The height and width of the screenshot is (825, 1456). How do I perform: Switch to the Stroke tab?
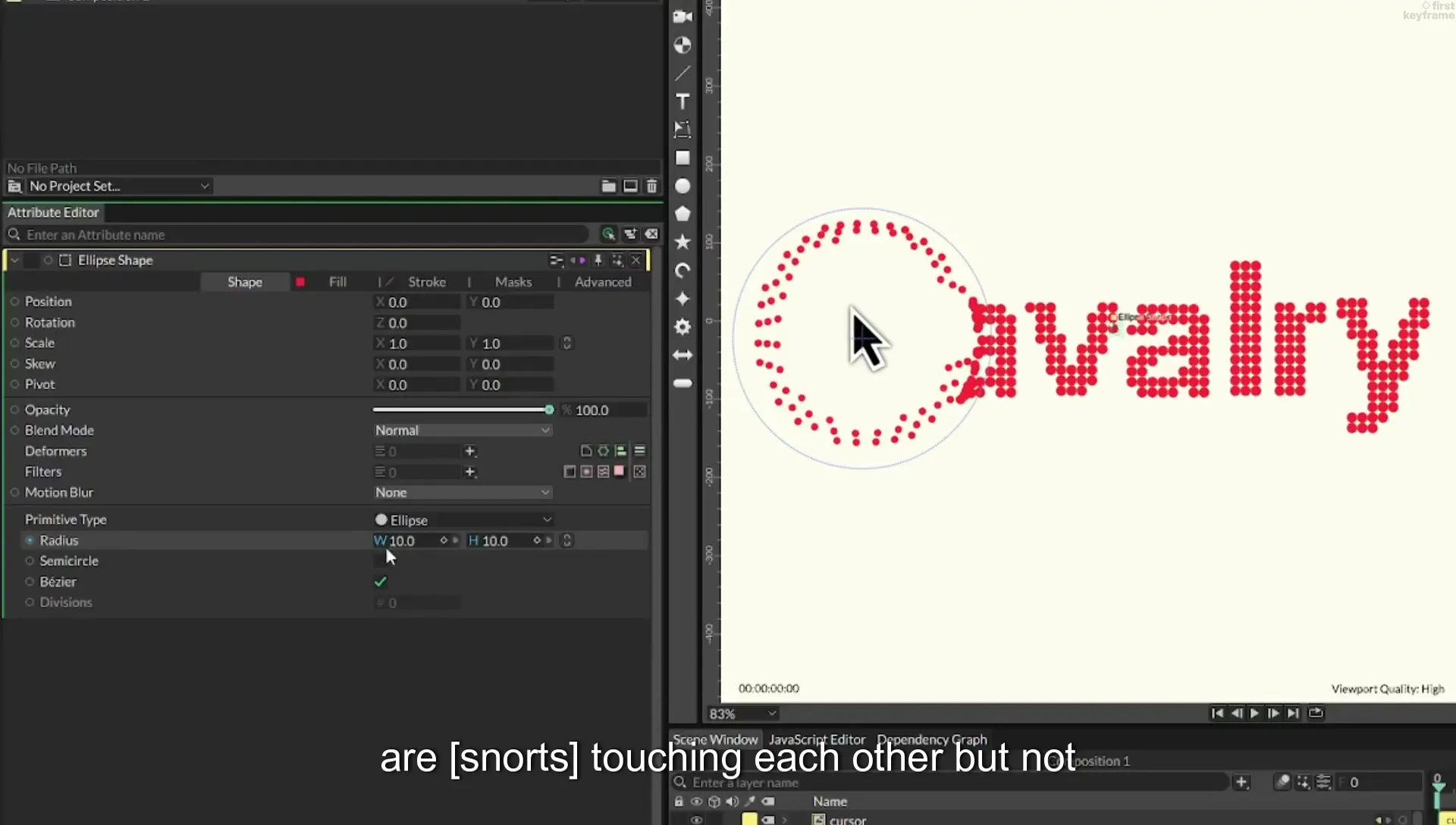click(427, 282)
